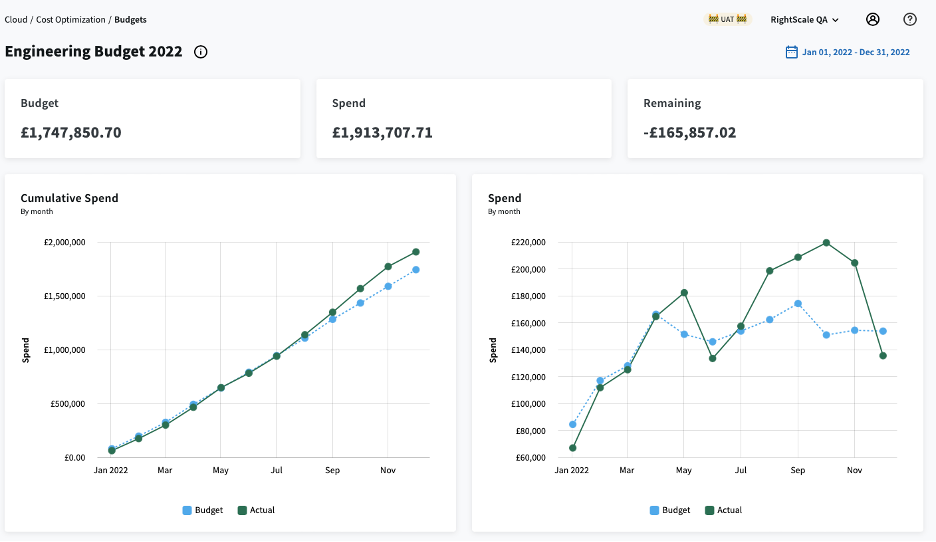Image resolution: width=936 pixels, height=542 pixels.
Task: Click the UAT environment badge
Action: (x=727, y=19)
